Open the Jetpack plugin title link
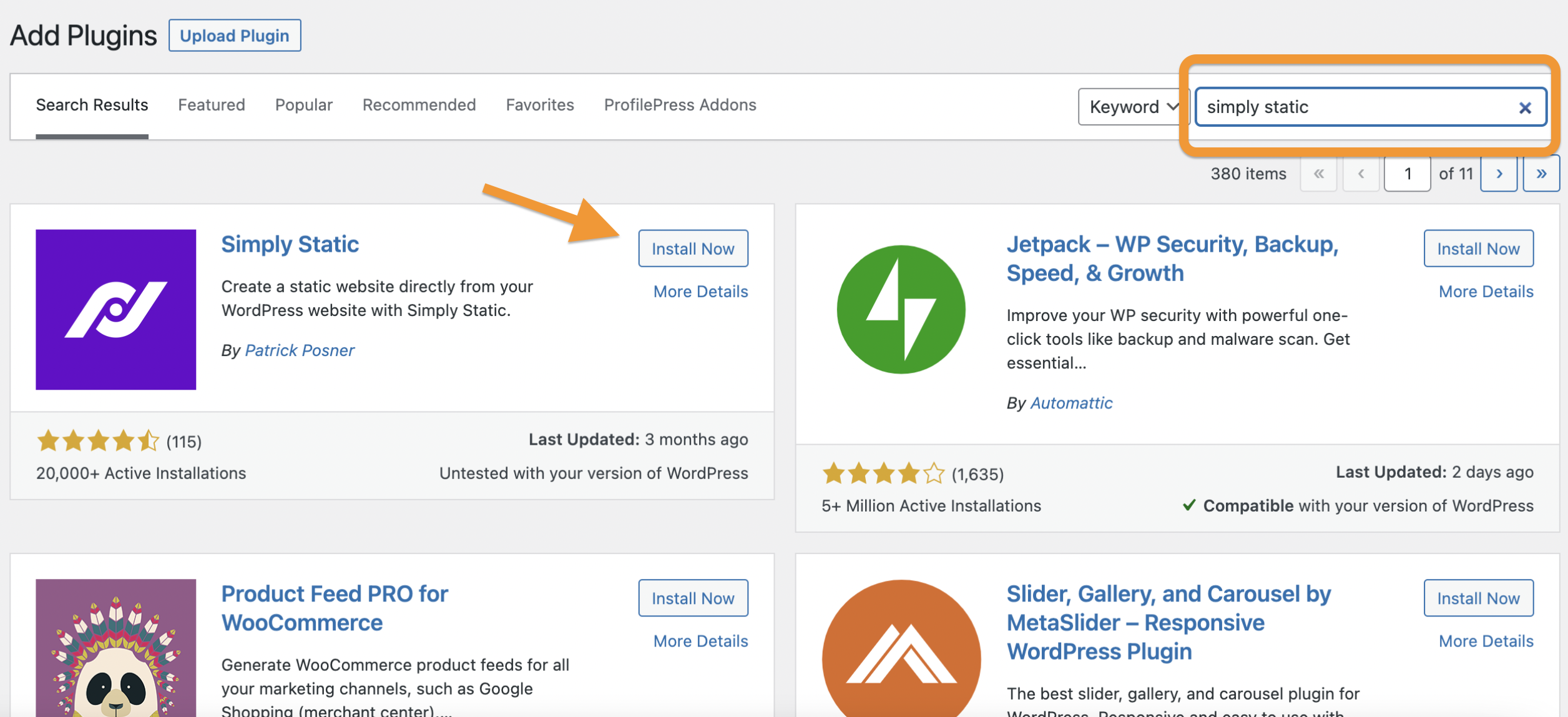This screenshot has width=1568, height=717. click(1172, 259)
